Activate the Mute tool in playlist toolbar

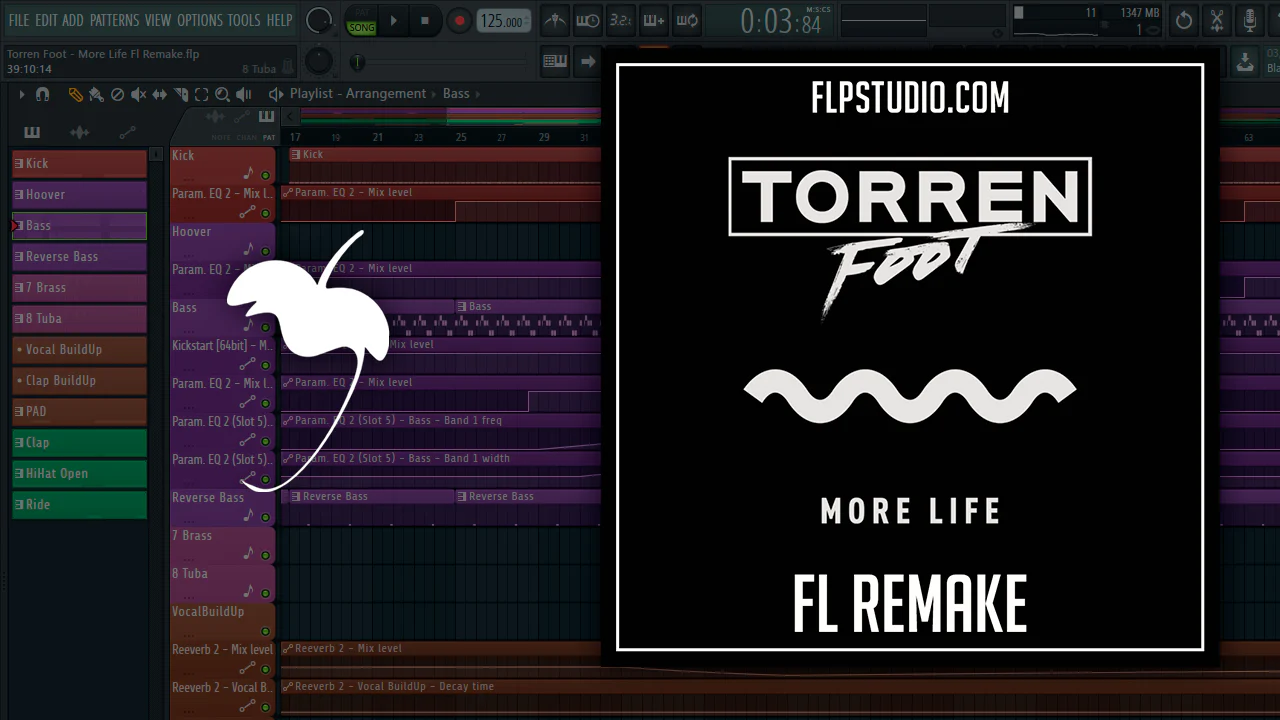pos(138,94)
